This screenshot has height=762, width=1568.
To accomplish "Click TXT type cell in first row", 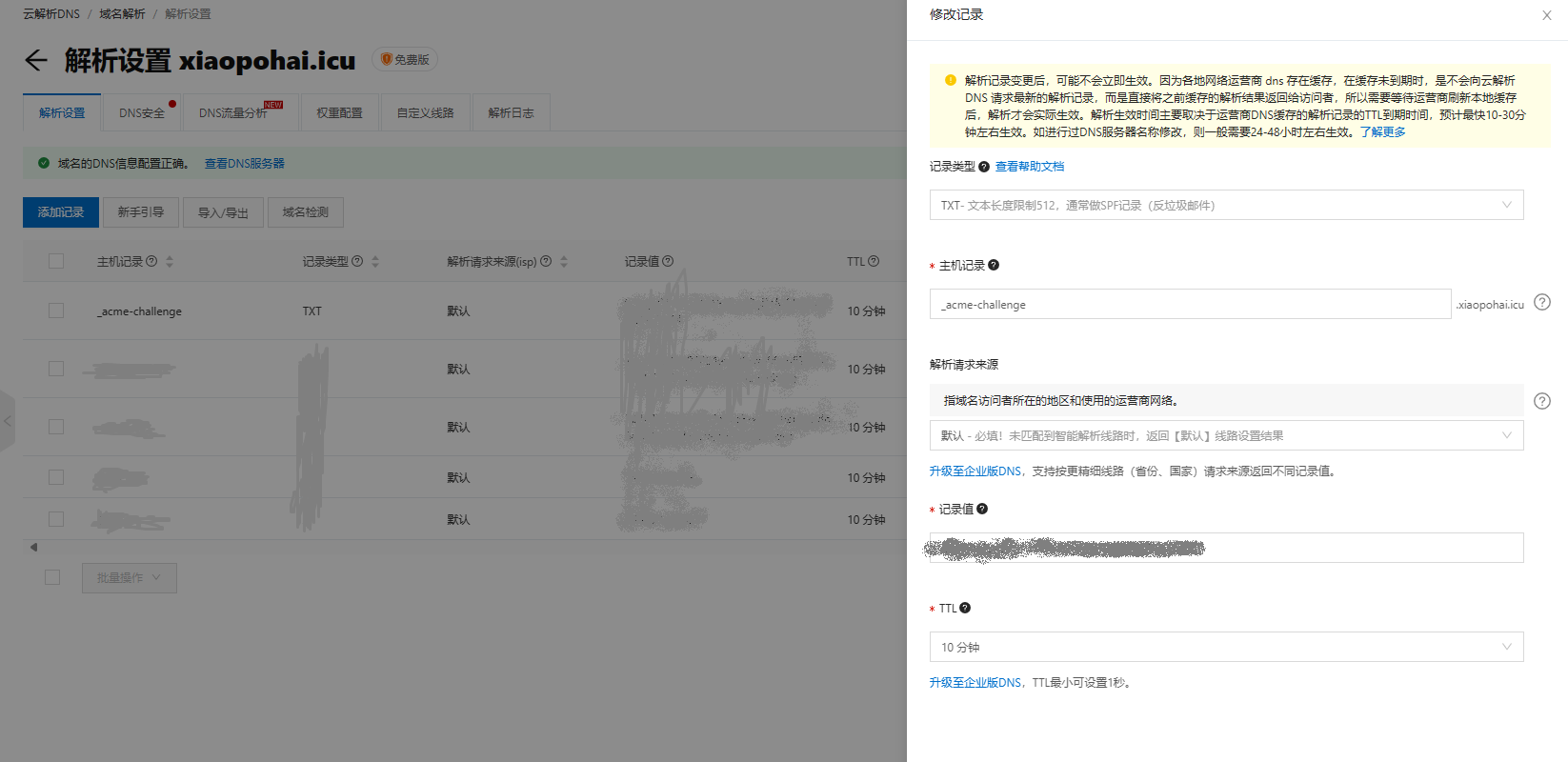I will pos(312,311).
